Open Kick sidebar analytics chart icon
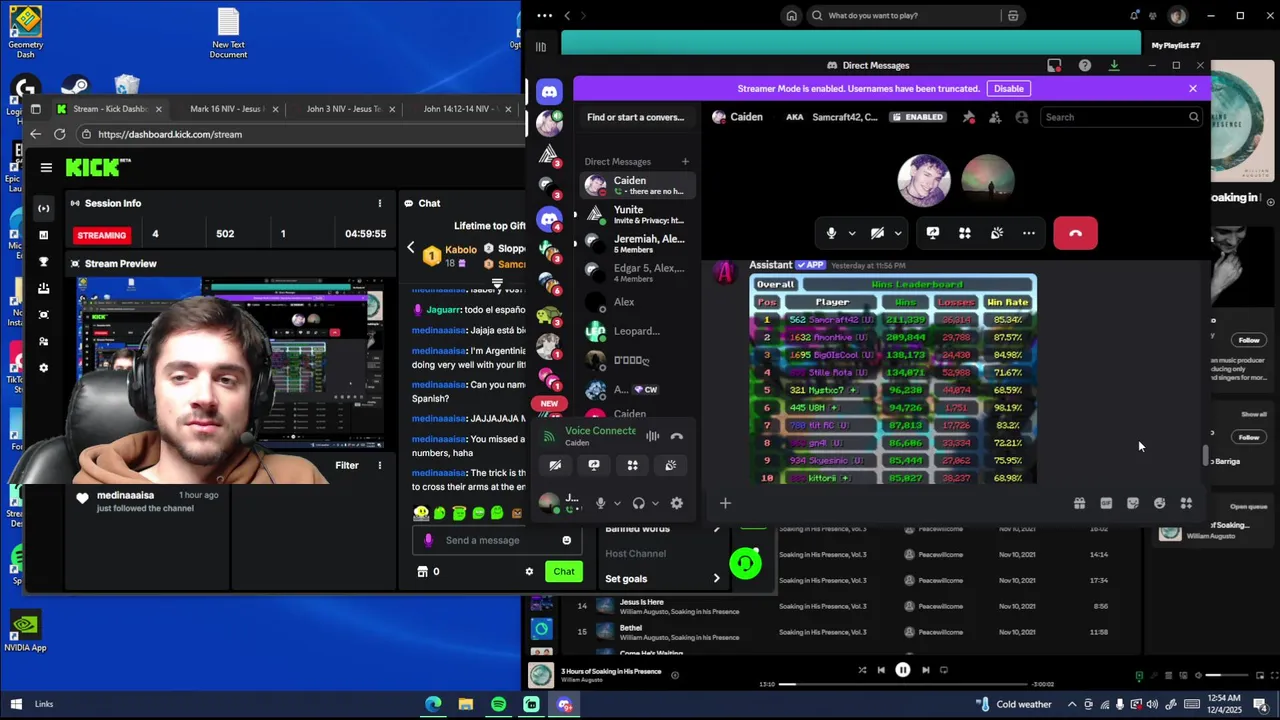Viewport: 1280px width, 720px height. pos(43,235)
